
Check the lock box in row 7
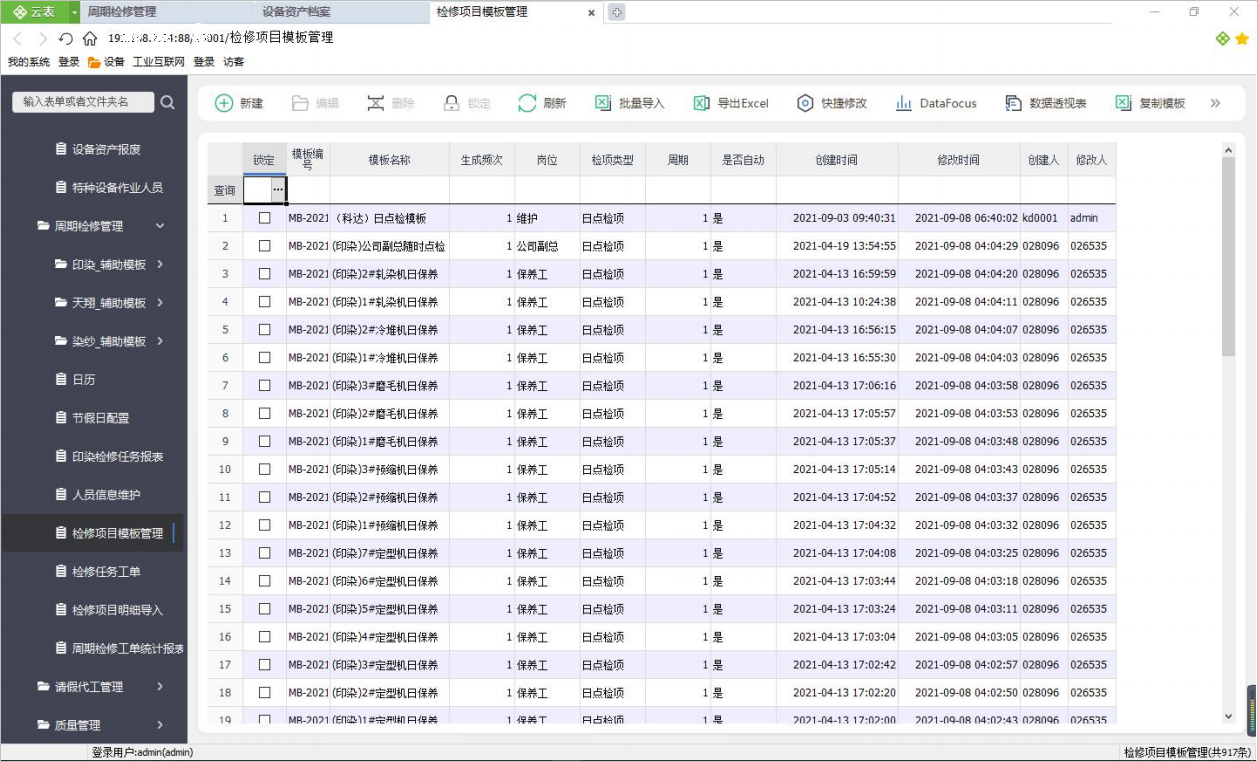point(265,385)
